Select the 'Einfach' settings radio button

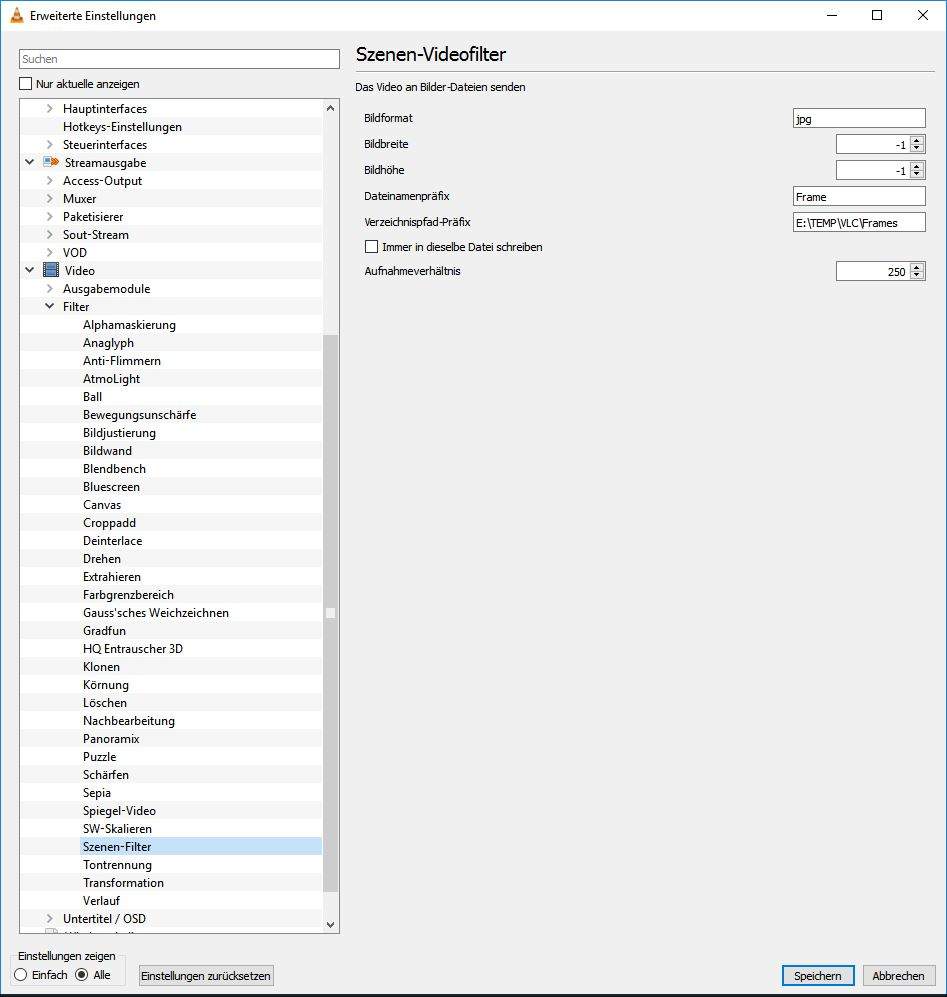pyautogui.click(x=21, y=975)
